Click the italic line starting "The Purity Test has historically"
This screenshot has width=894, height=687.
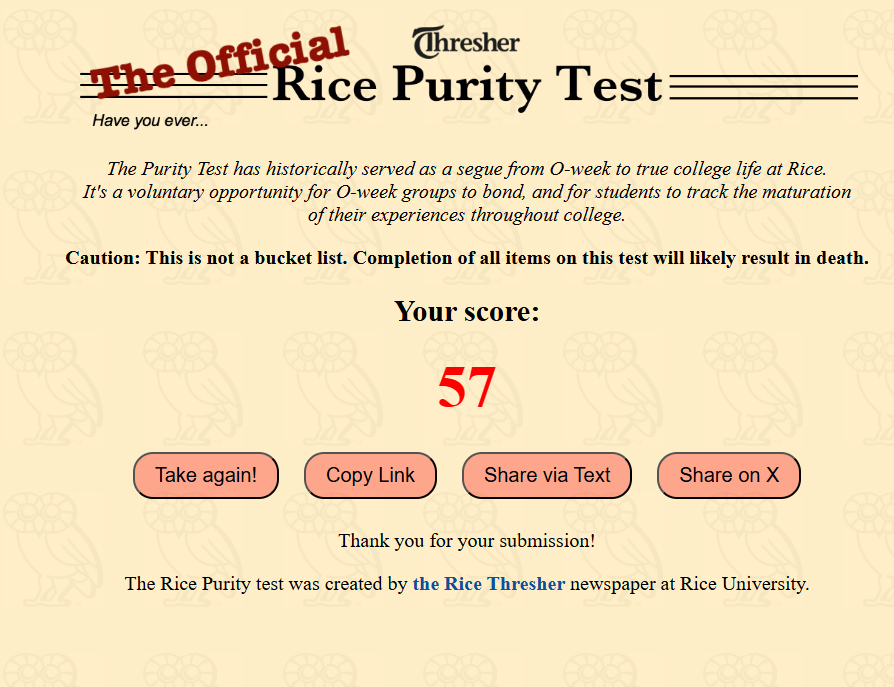466,169
